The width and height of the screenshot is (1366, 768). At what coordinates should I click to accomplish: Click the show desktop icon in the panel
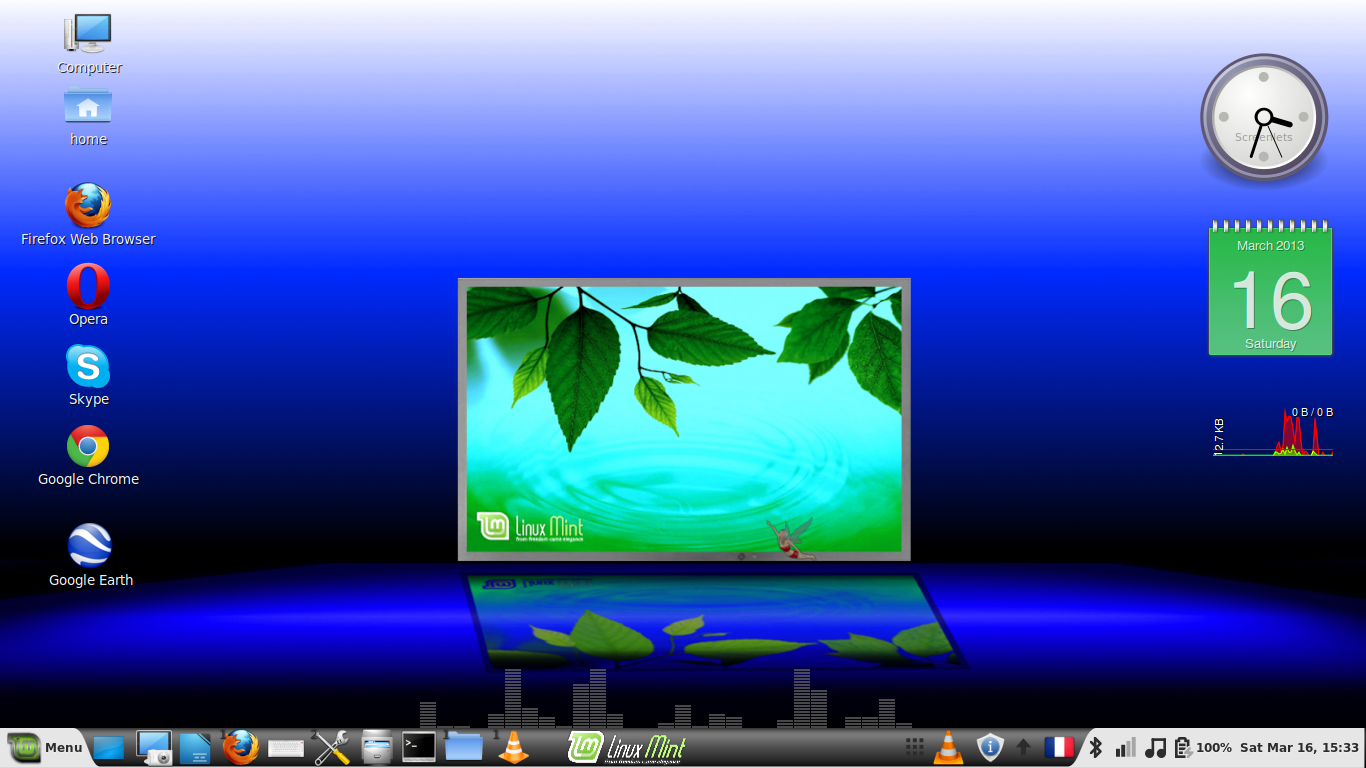109,747
